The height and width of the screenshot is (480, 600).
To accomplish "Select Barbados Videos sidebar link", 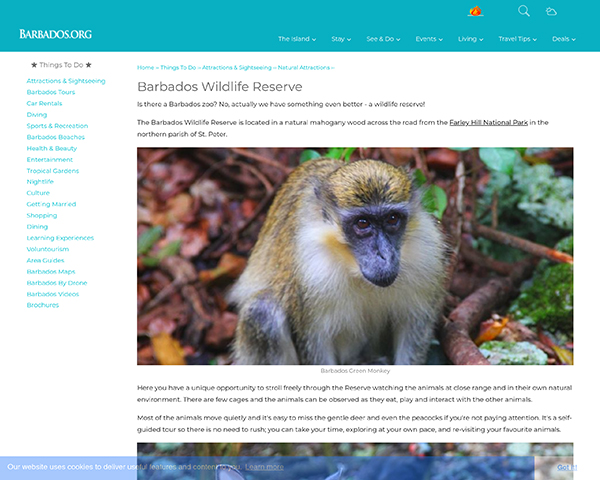I will click(x=53, y=294).
